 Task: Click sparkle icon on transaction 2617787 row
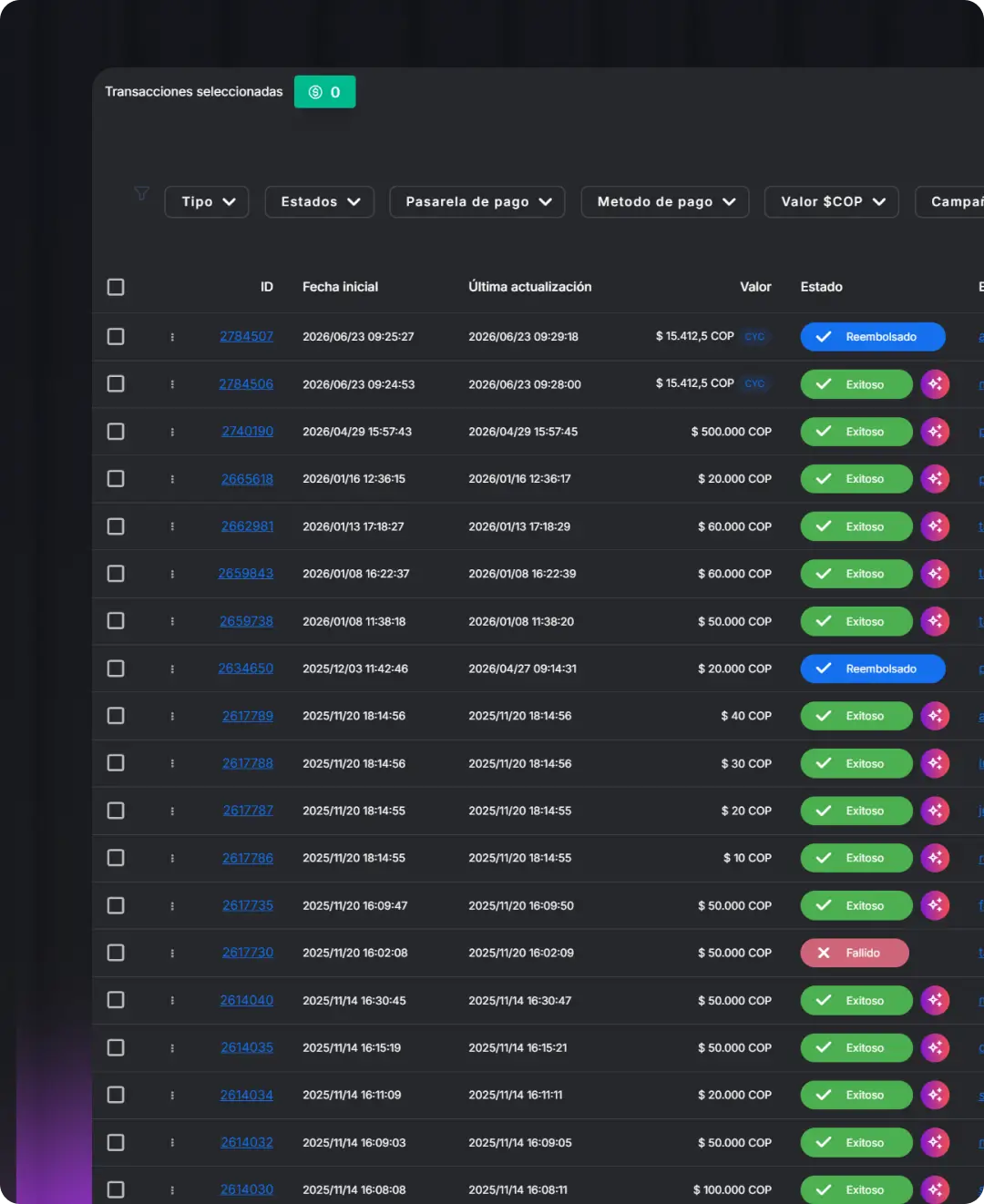pyautogui.click(x=935, y=811)
